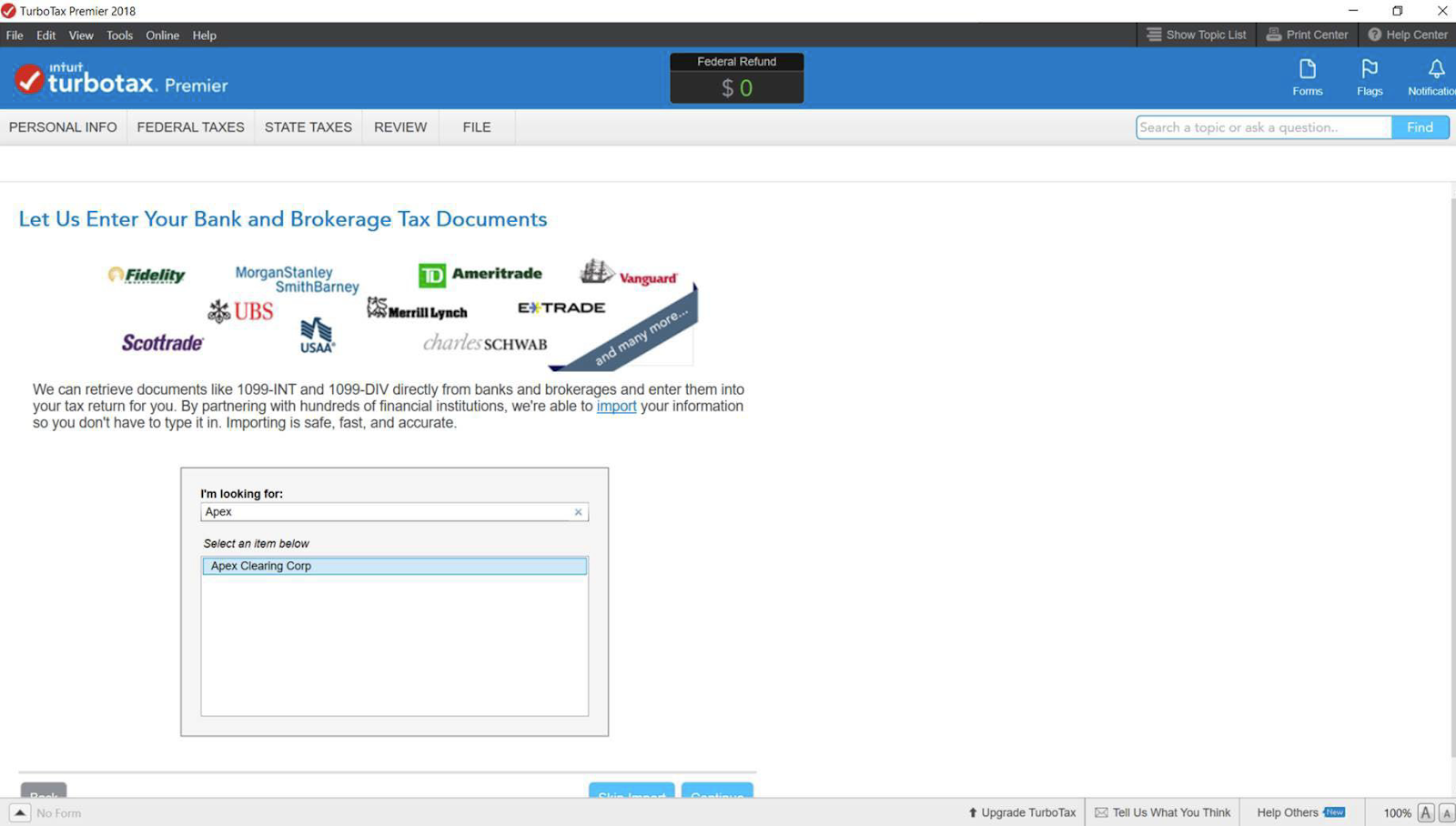Open the File menu

pyautogui.click(x=15, y=35)
